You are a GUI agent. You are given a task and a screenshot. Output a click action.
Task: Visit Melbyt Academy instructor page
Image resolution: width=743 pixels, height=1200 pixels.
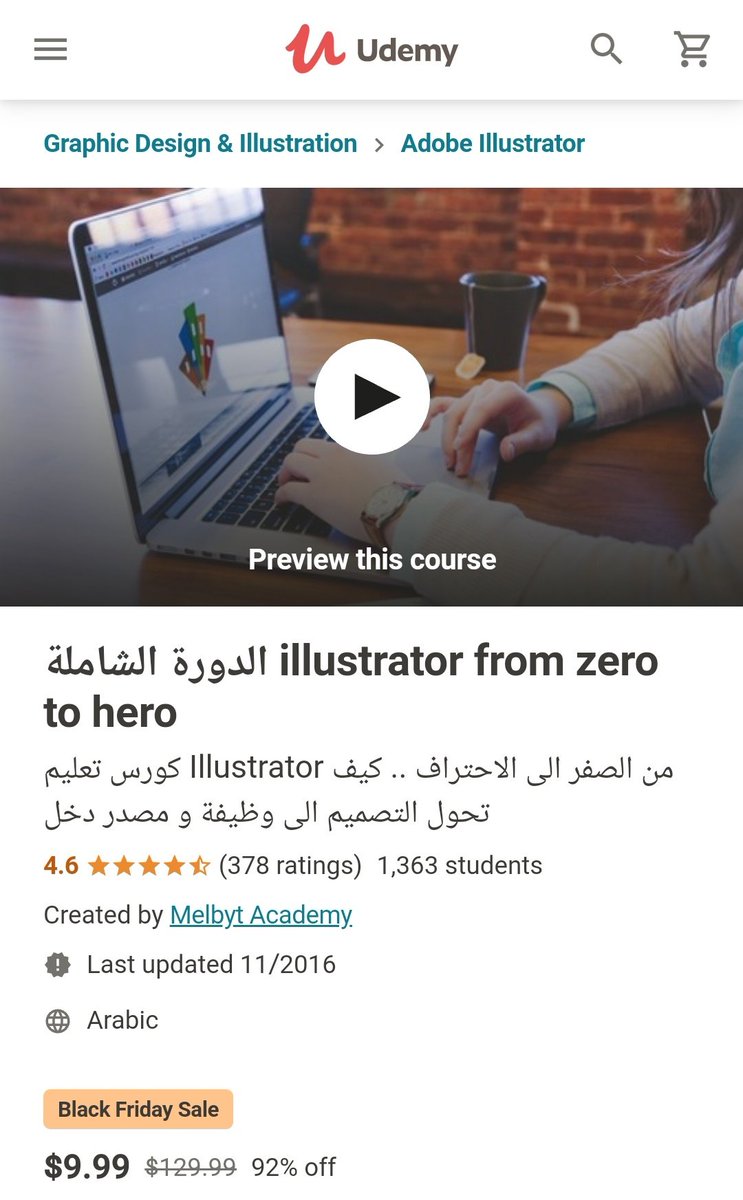(261, 915)
